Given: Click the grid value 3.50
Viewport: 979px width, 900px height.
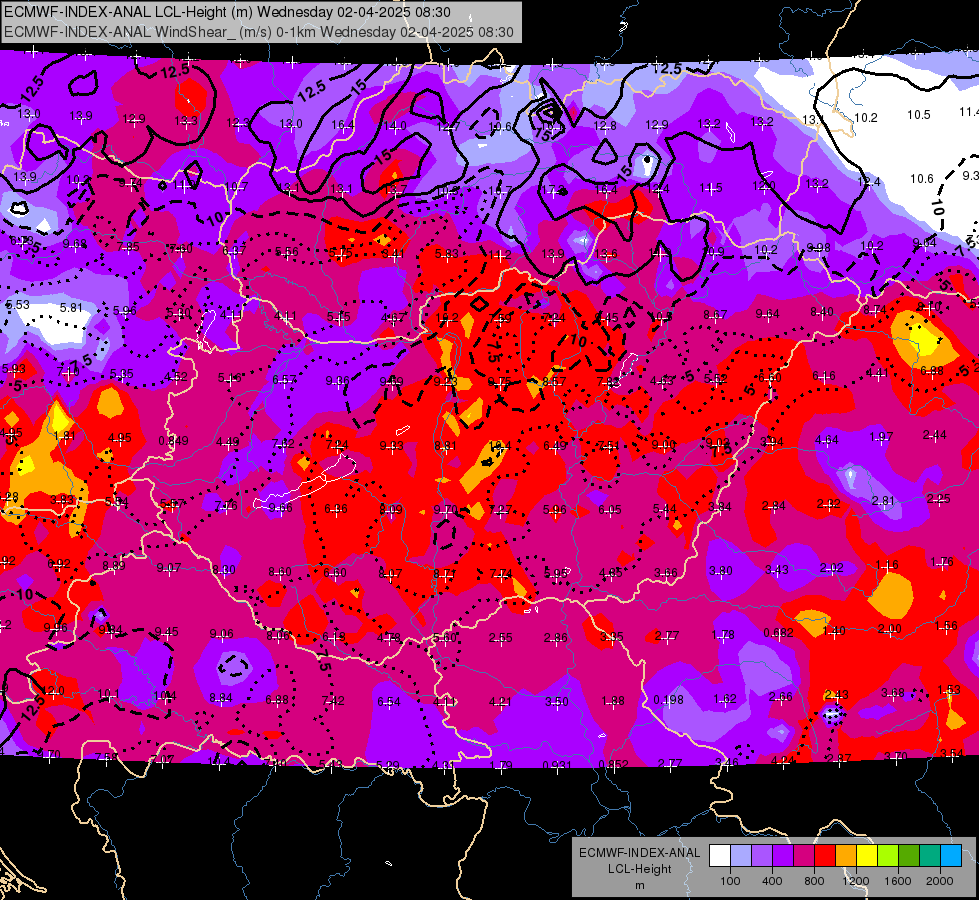Looking at the screenshot, I should (556, 701).
